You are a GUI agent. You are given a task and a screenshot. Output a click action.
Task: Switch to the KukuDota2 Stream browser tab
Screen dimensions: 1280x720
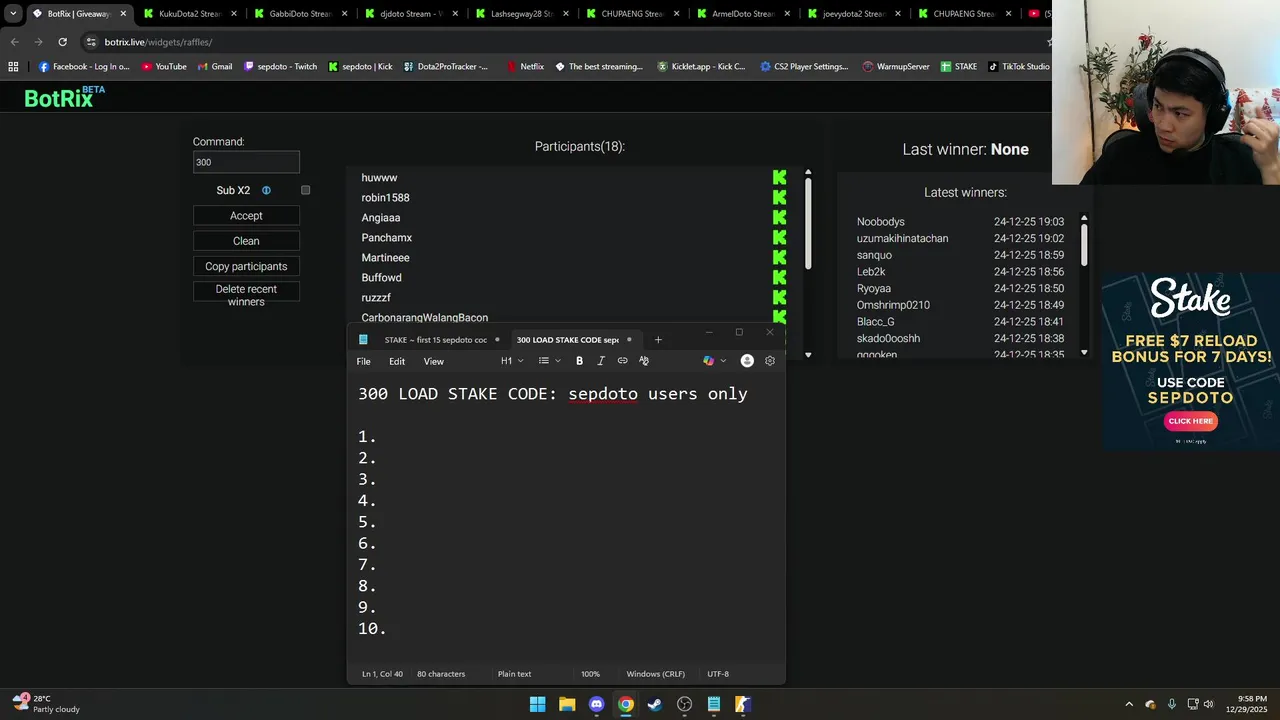click(x=190, y=14)
